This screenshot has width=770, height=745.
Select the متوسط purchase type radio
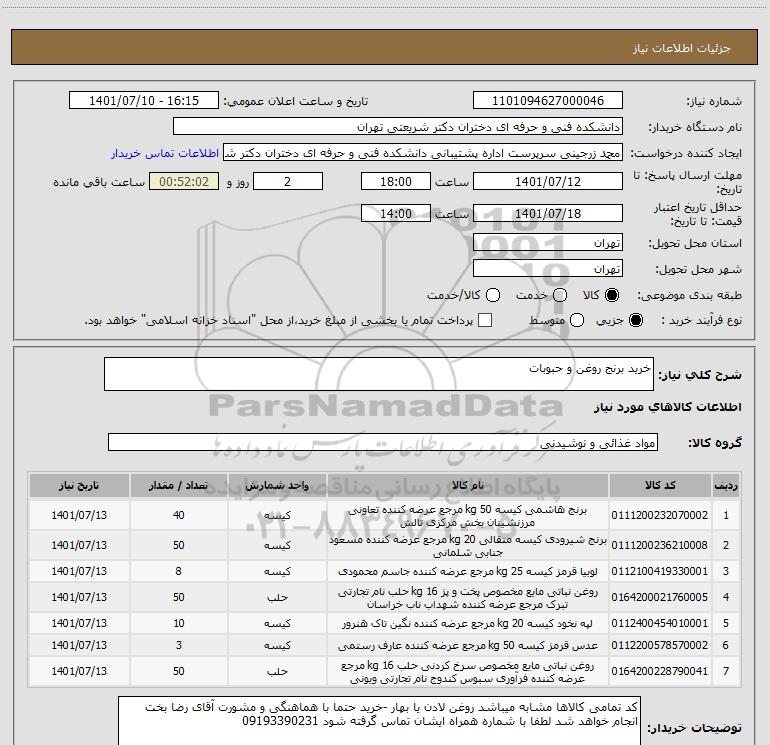(x=577, y=320)
